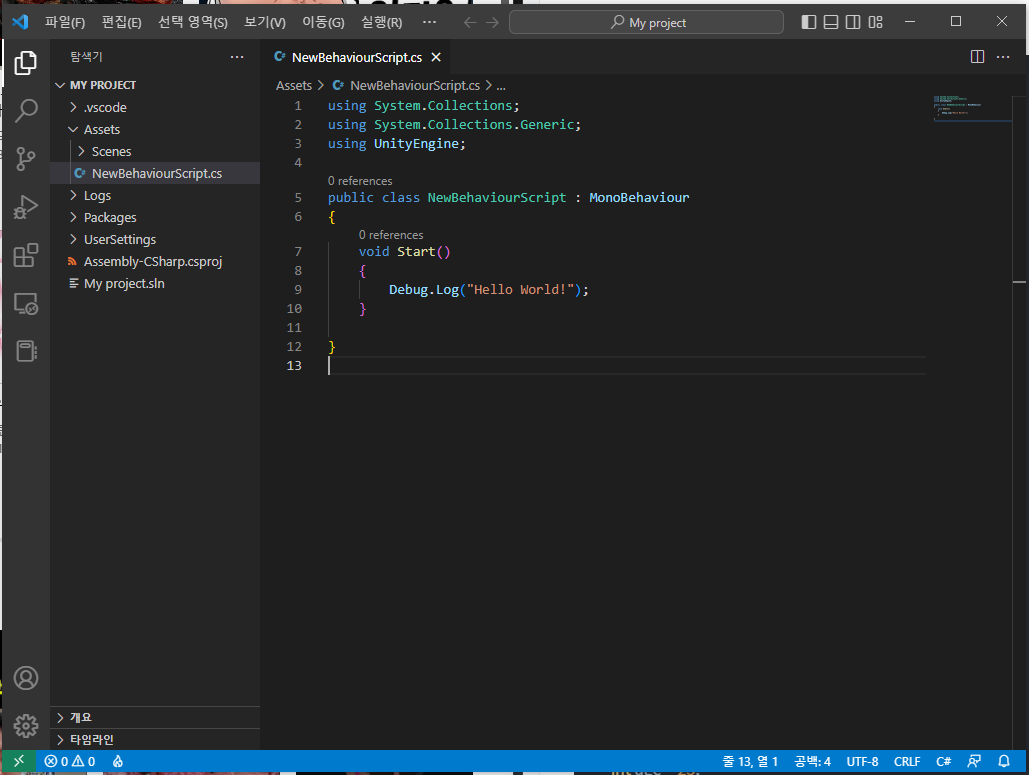Expand the Logs folder
Image resolution: width=1029 pixels, height=775 pixels.
[155, 196]
